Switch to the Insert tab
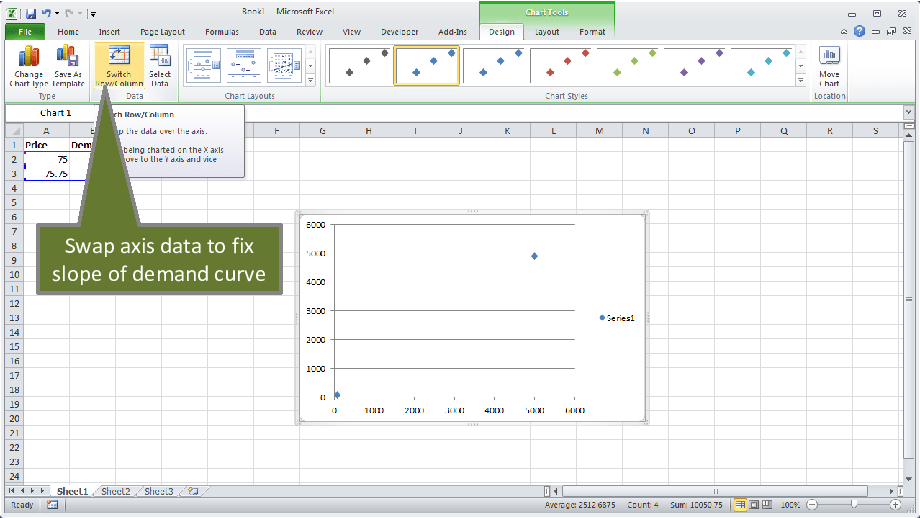The width and height of the screenshot is (920, 518). pyautogui.click(x=109, y=32)
